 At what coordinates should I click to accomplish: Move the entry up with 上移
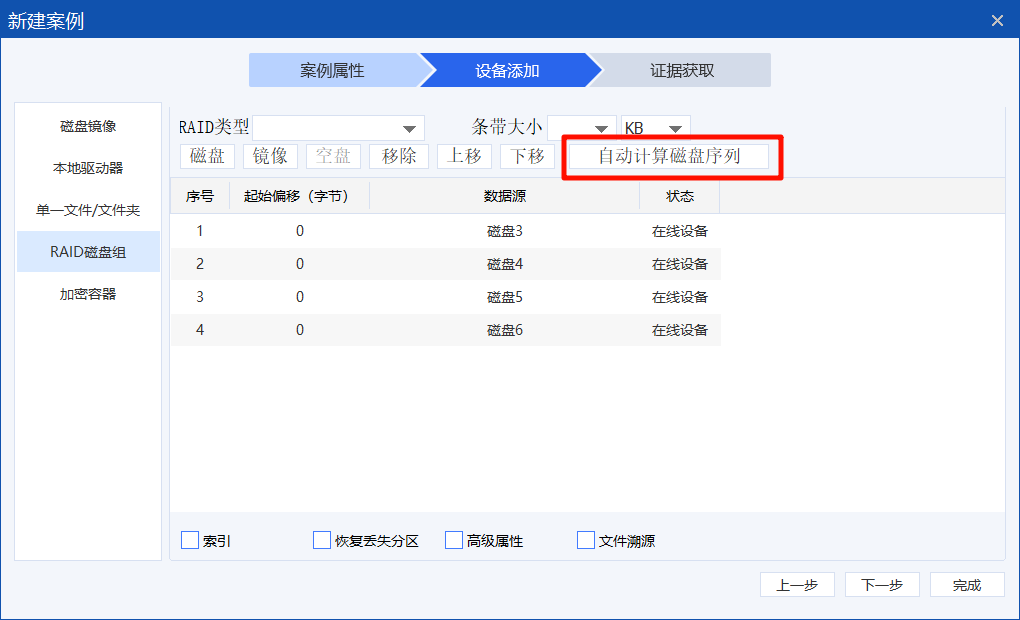[464, 156]
